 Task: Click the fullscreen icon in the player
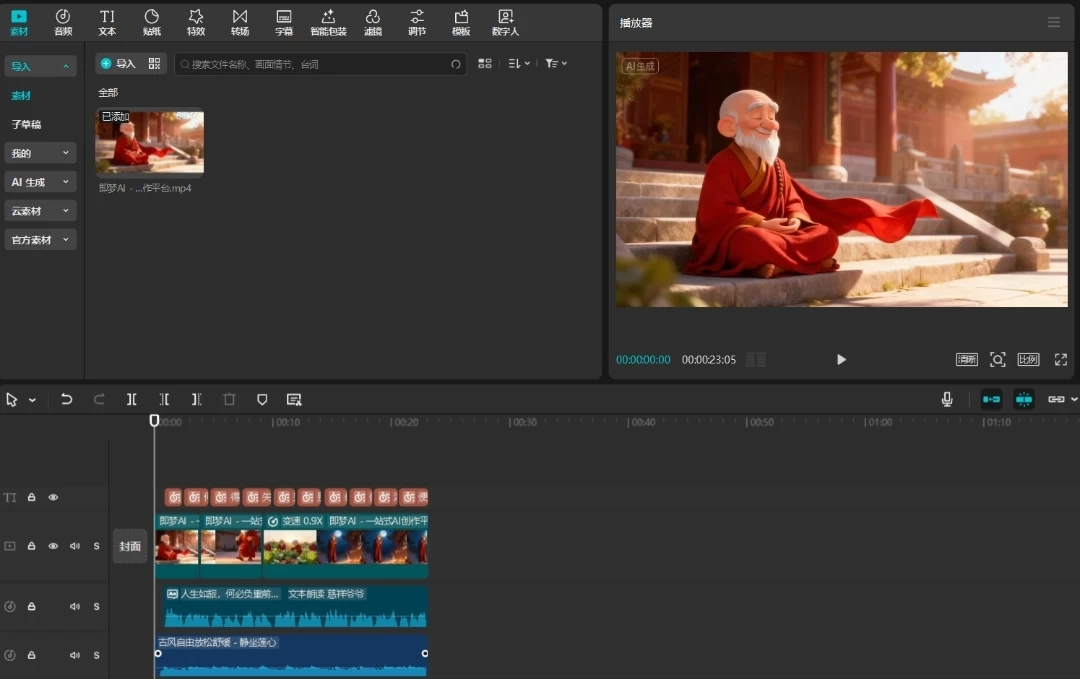1060,359
